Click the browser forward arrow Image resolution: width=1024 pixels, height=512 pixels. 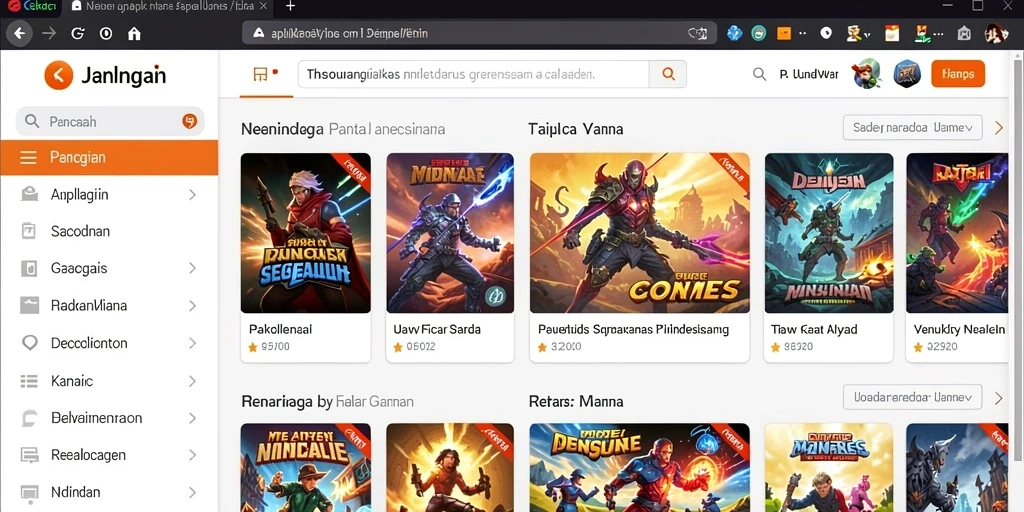48,33
